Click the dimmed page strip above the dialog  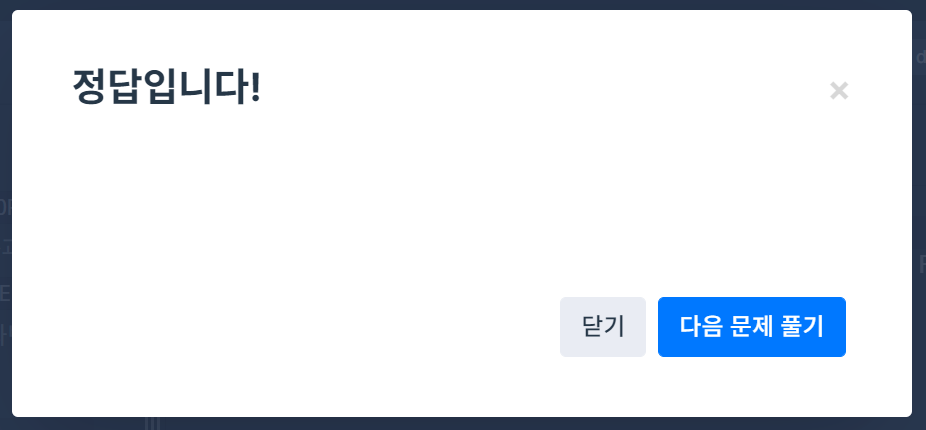463,5
